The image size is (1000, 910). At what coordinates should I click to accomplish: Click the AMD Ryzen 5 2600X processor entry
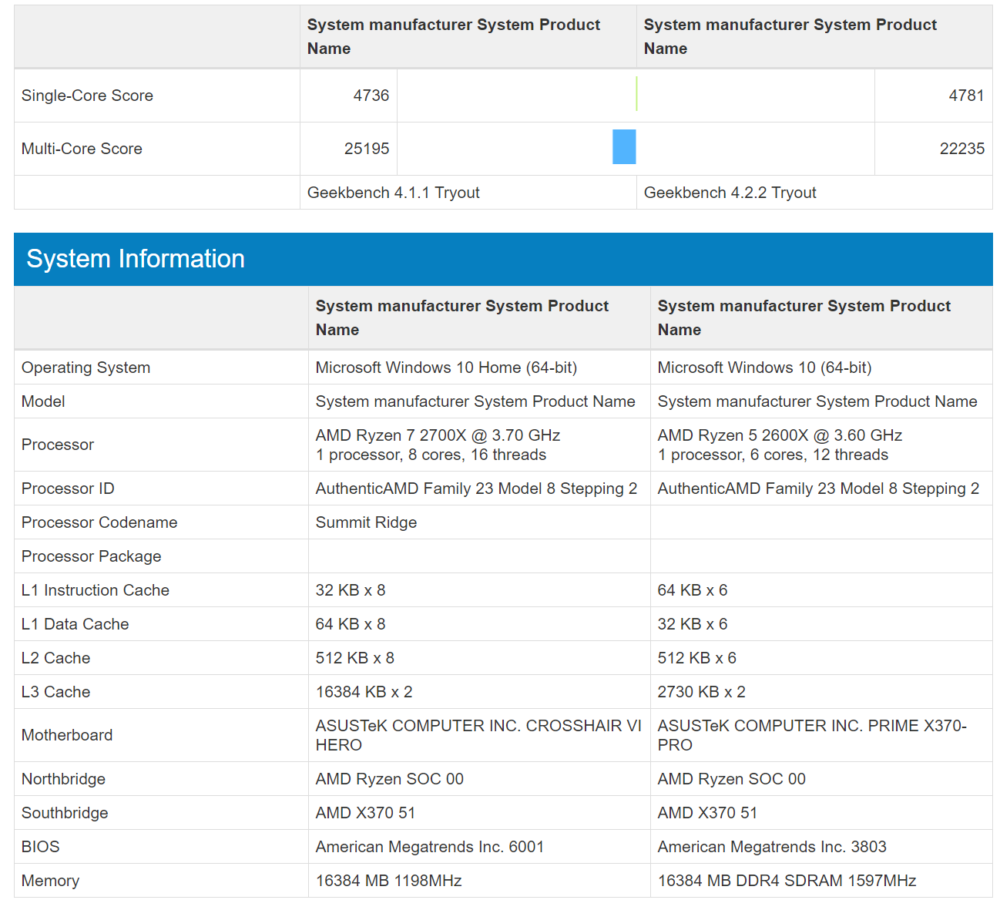click(x=780, y=445)
